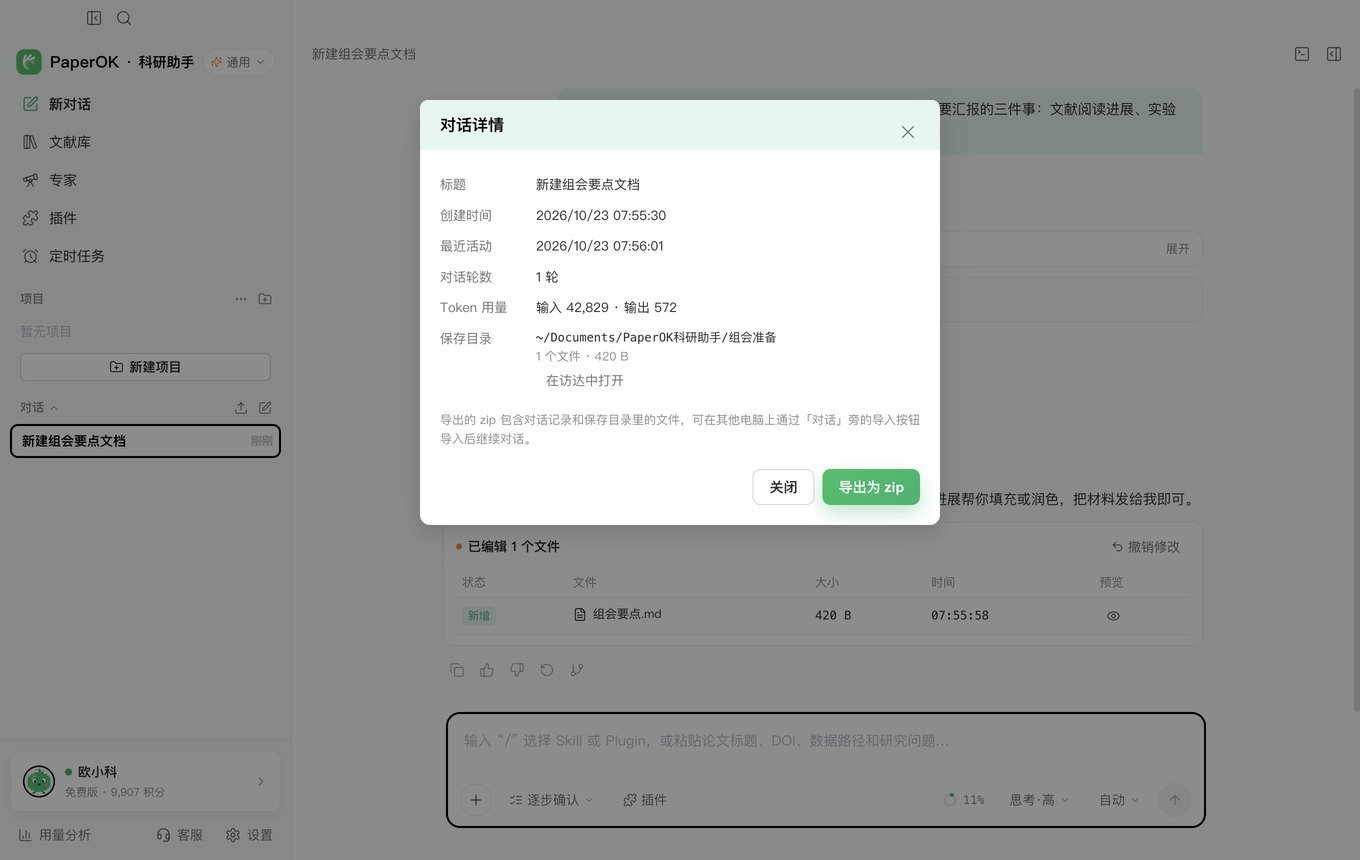Copy the response with the copy icon
Viewport: 1360px width, 860px height.
pyautogui.click(x=457, y=670)
